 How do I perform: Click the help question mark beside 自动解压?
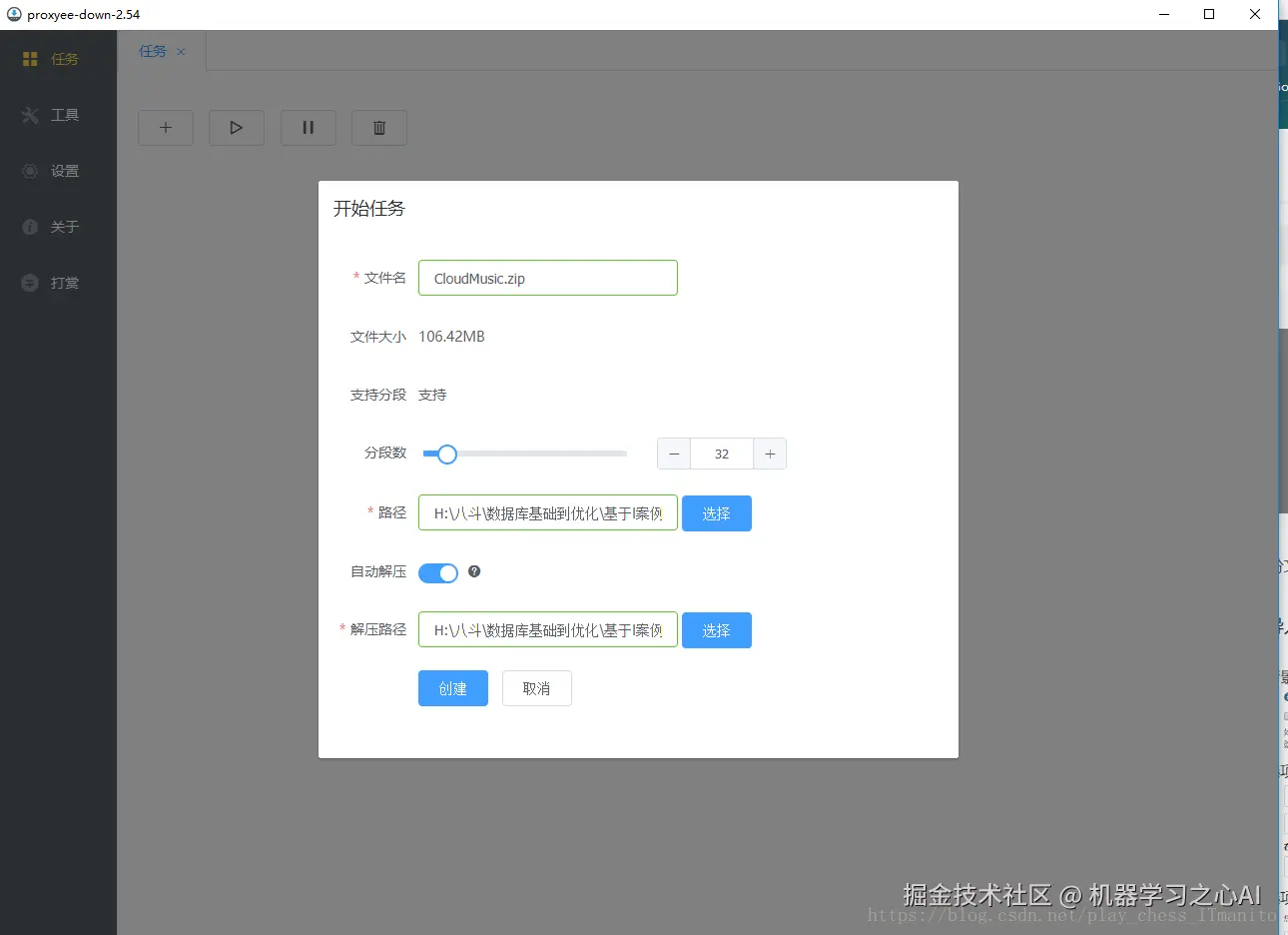[x=474, y=570]
